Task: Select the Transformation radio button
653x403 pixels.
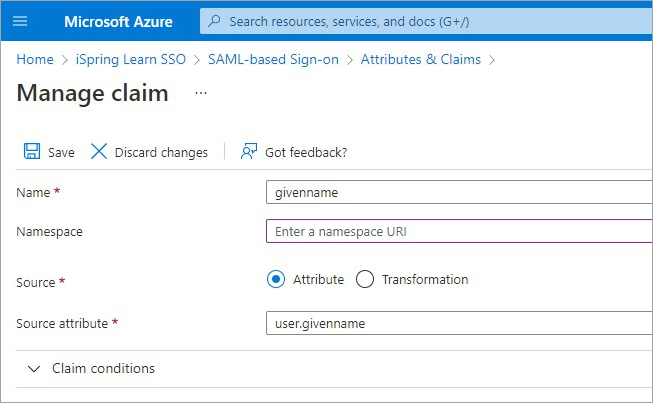Action: click(x=365, y=279)
